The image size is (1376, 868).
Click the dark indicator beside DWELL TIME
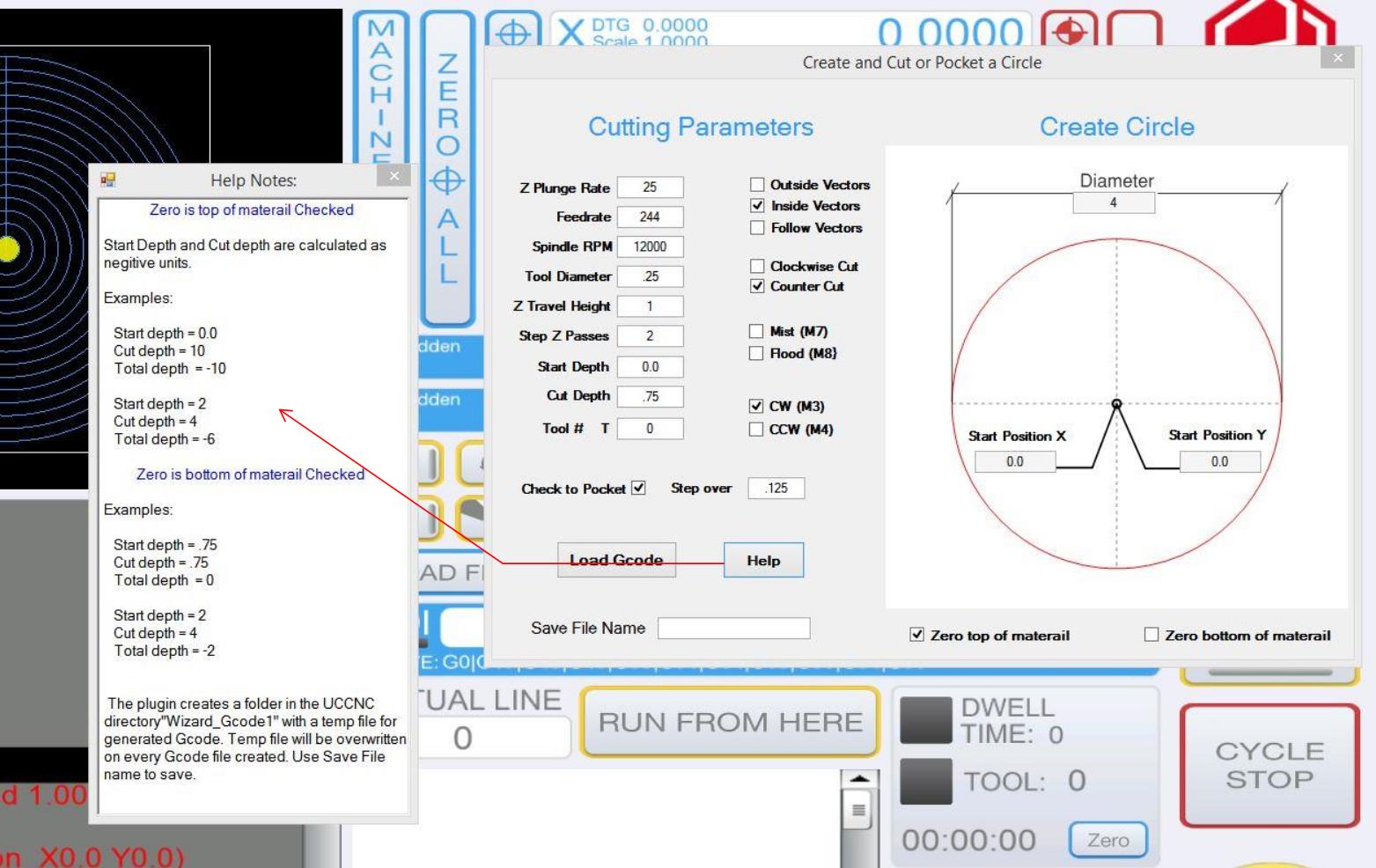925,720
